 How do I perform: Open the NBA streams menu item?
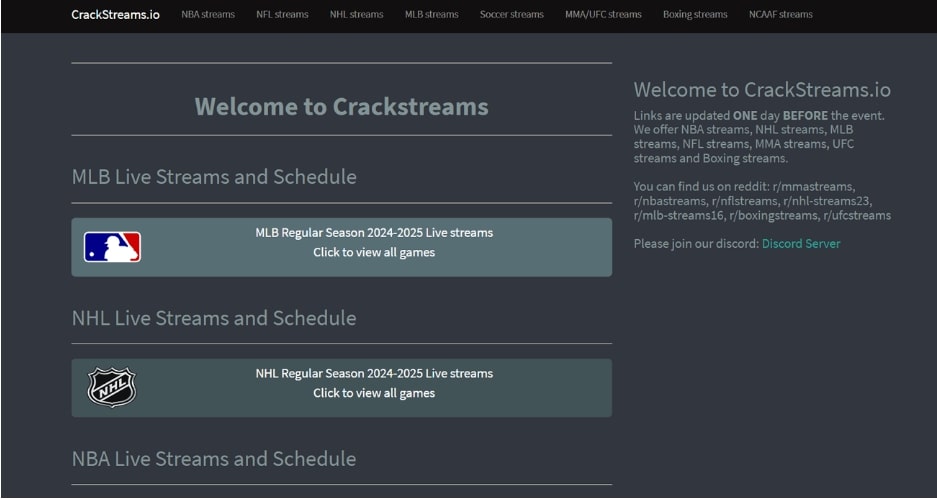[x=208, y=14]
